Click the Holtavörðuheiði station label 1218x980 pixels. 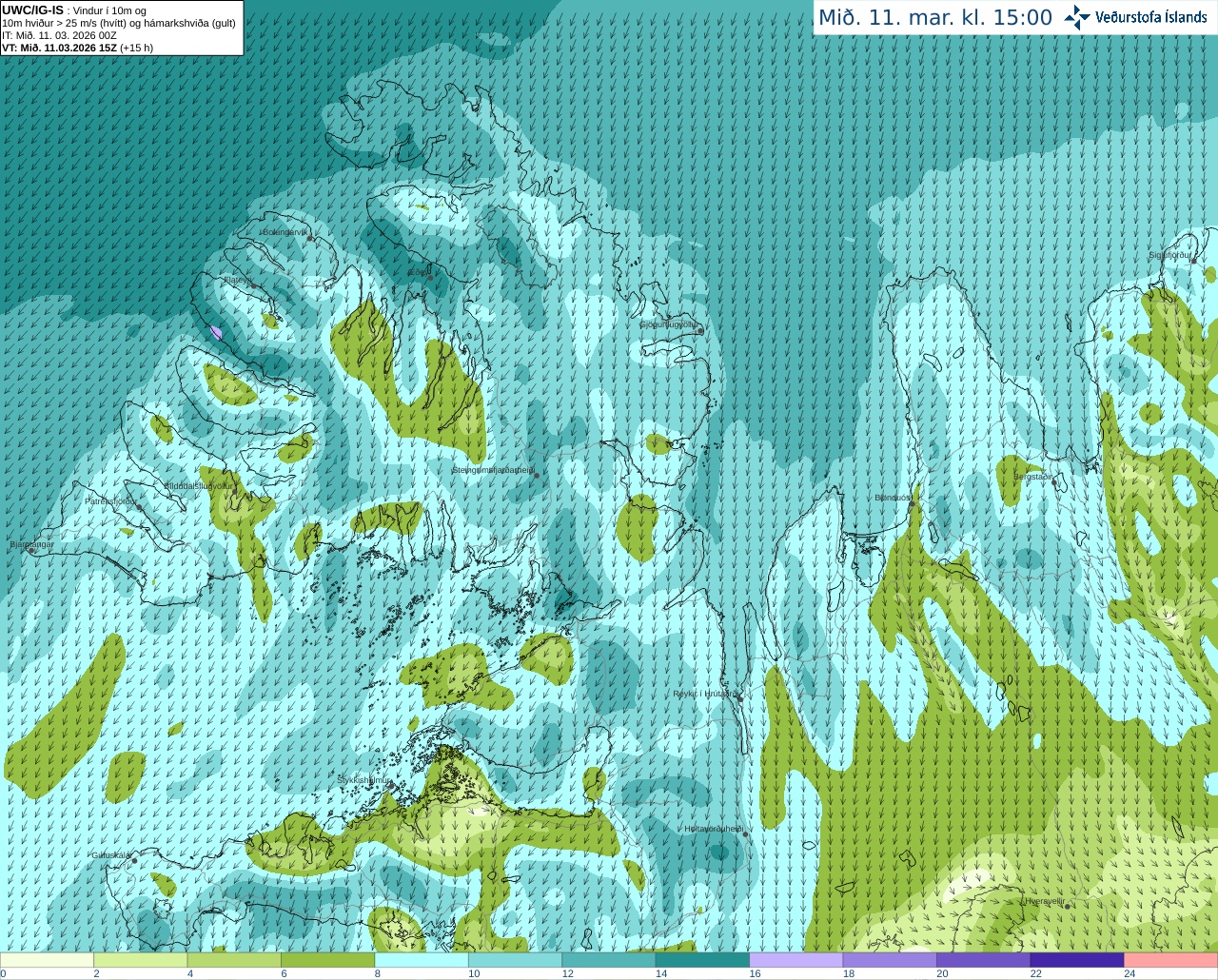tap(714, 829)
